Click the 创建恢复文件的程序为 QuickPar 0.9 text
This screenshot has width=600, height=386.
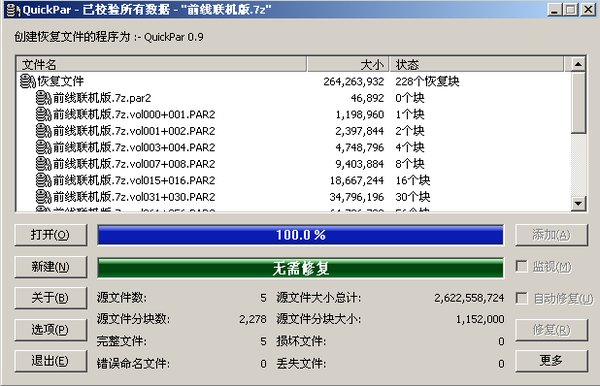pos(109,37)
